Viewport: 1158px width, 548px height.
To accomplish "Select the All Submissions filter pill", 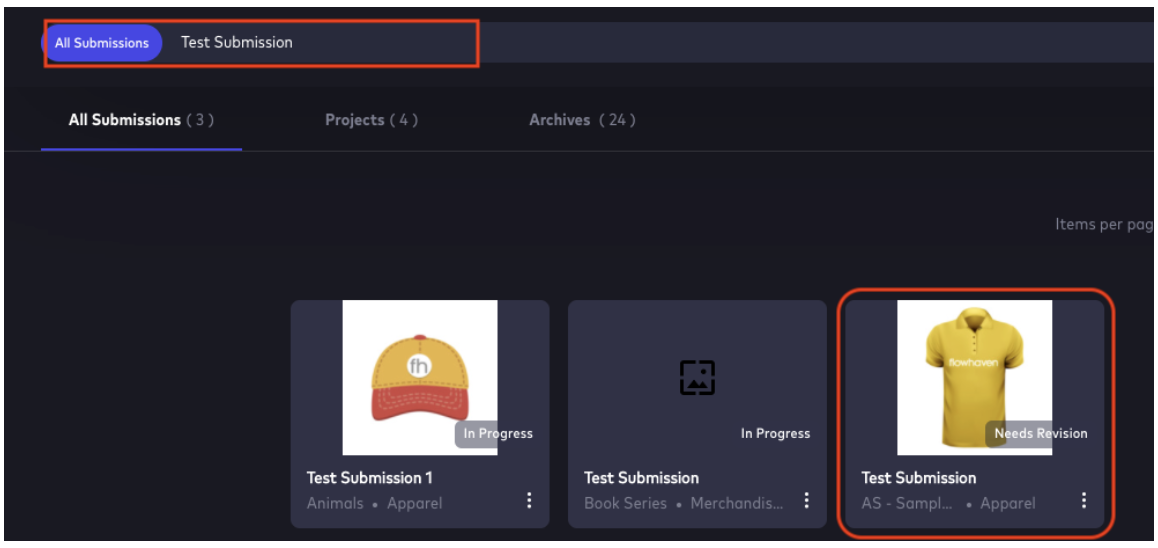I will 102,43.
